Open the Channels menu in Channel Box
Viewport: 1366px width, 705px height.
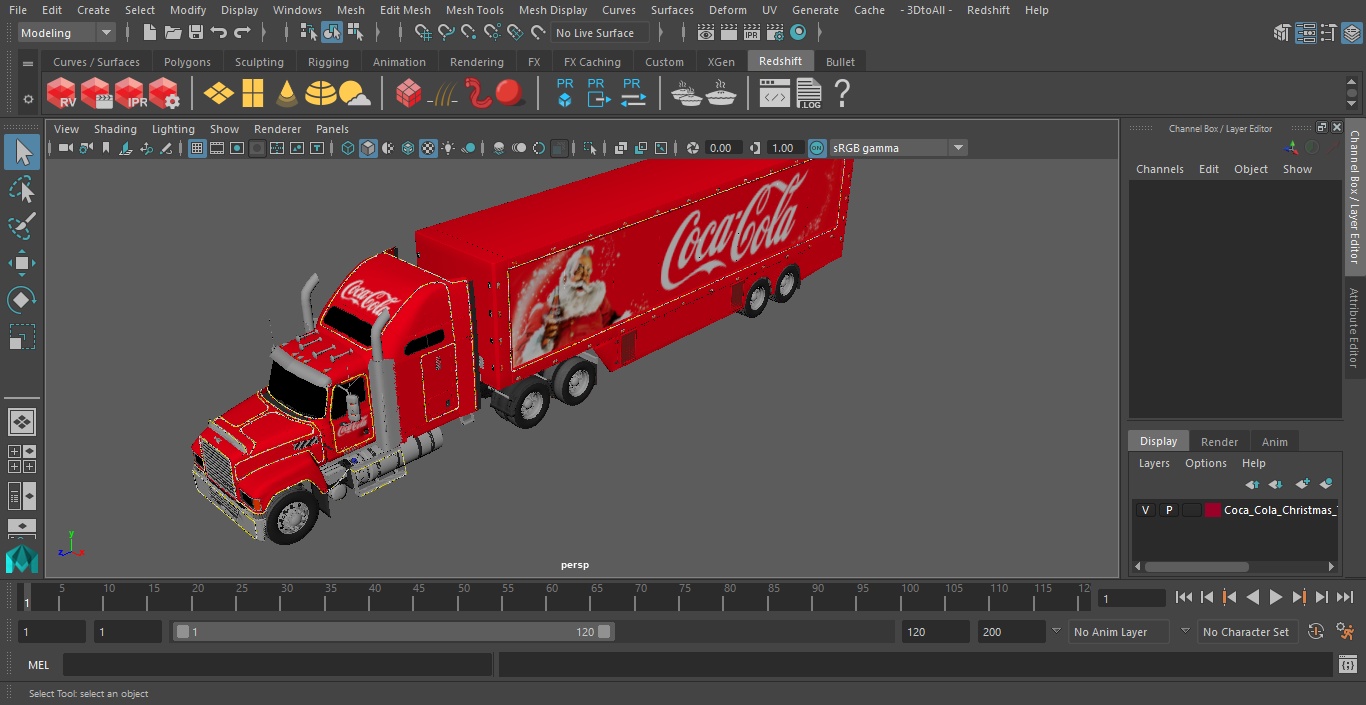(x=1159, y=169)
